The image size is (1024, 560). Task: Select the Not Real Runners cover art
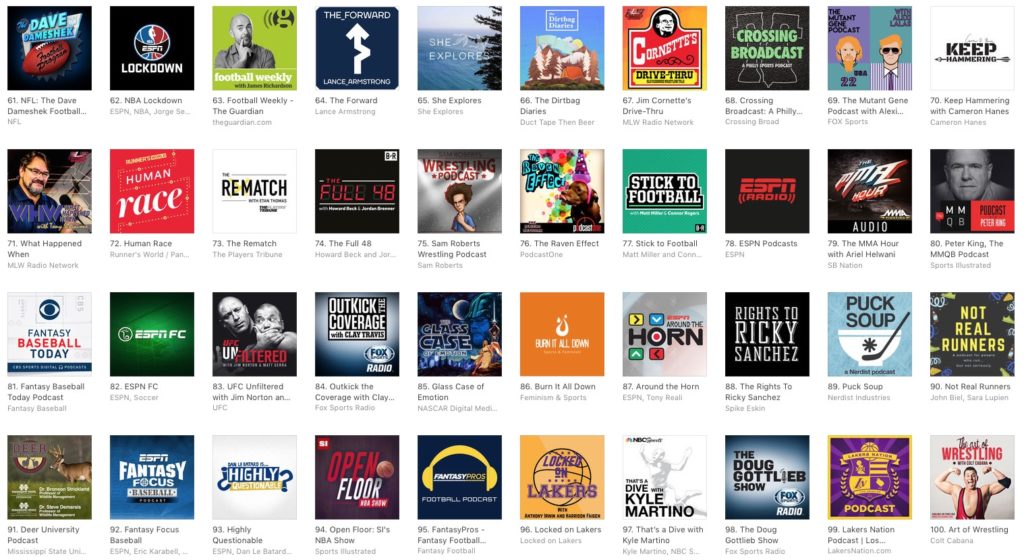(971, 334)
